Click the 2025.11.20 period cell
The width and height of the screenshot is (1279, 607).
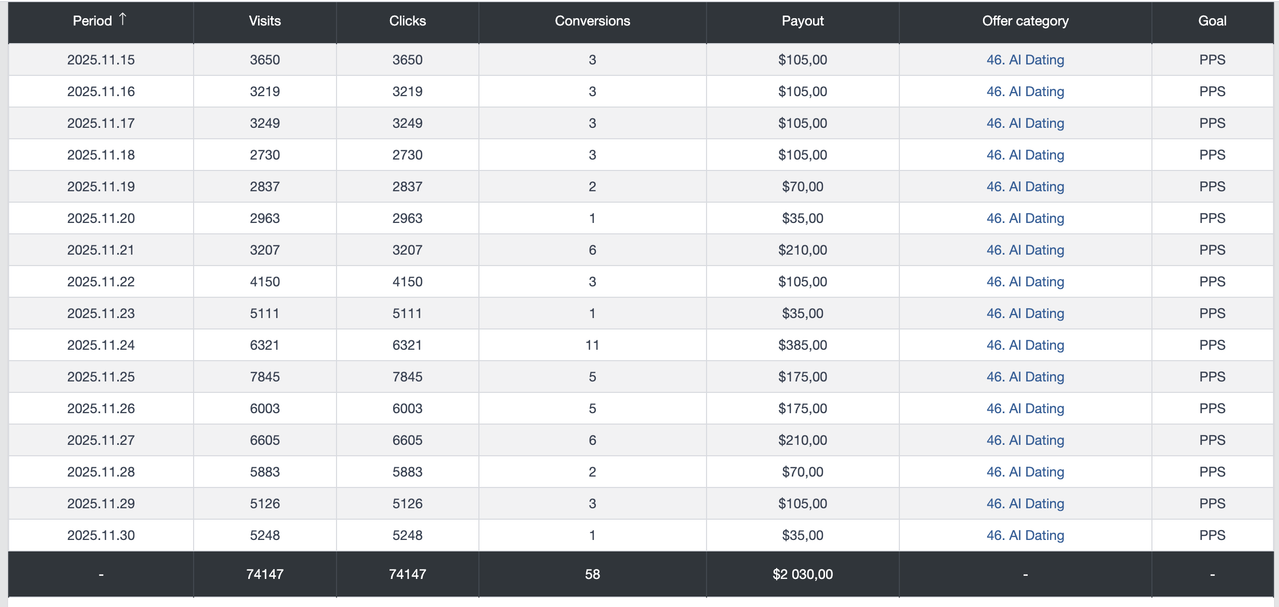(101, 218)
